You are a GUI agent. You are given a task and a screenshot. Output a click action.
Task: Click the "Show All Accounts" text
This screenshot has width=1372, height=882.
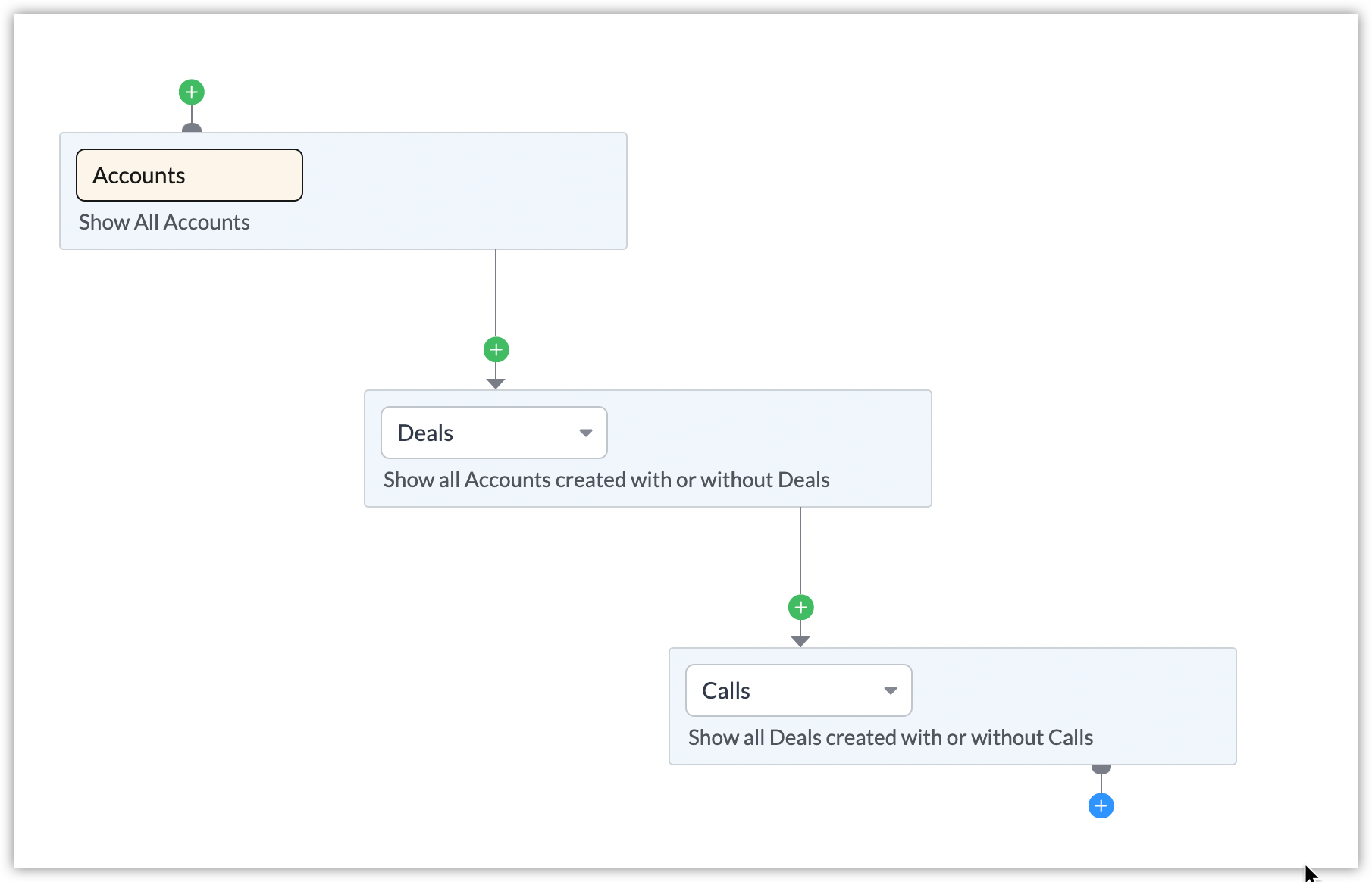coord(164,222)
